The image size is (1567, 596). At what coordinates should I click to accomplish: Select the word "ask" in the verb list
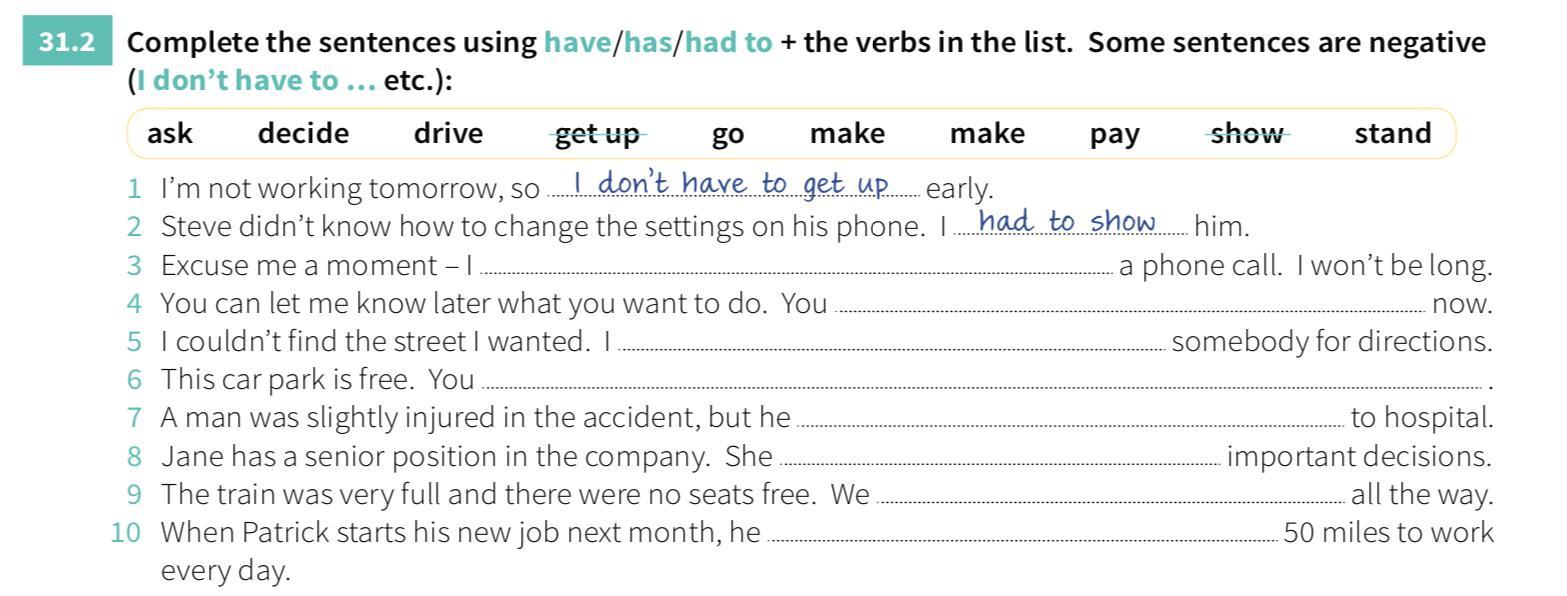[x=170, y=133]
